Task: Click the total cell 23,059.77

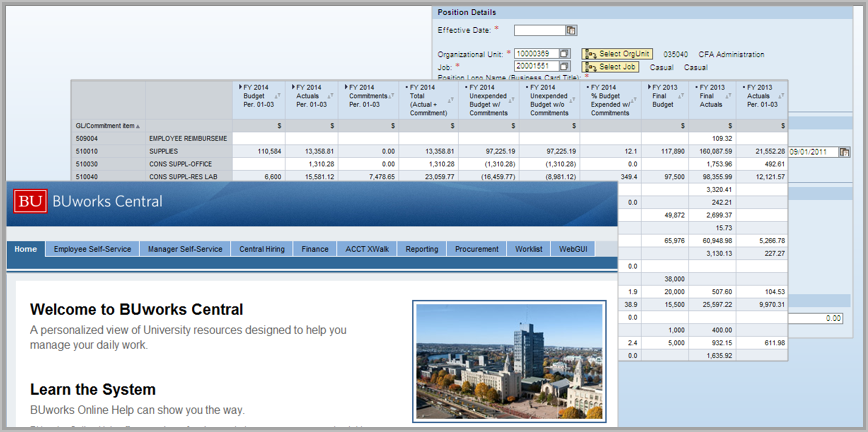Action: pyautogui.click(x=440, y=177)
